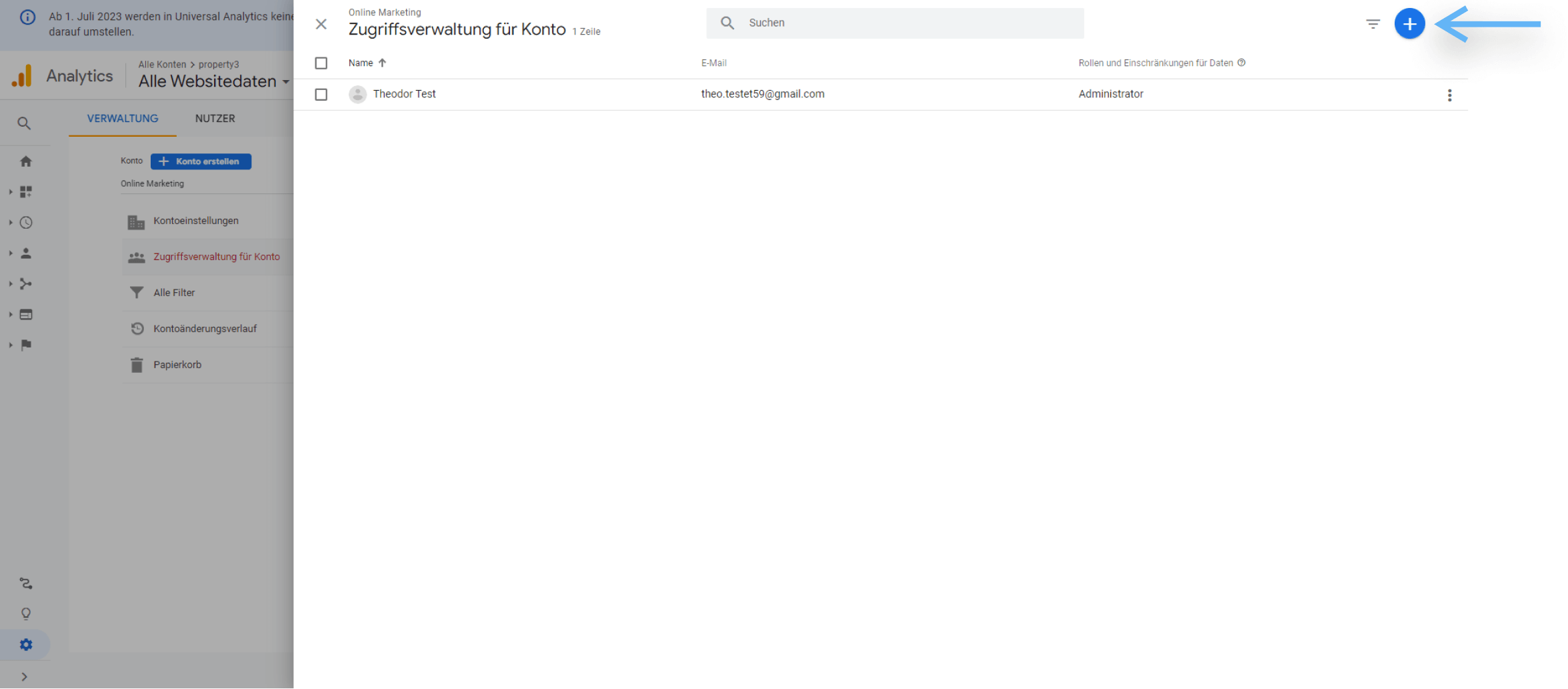Expand the Realtime clock report section
Image resolution: width=1568 pixels, height=689 pixels.
coord(26,223)
